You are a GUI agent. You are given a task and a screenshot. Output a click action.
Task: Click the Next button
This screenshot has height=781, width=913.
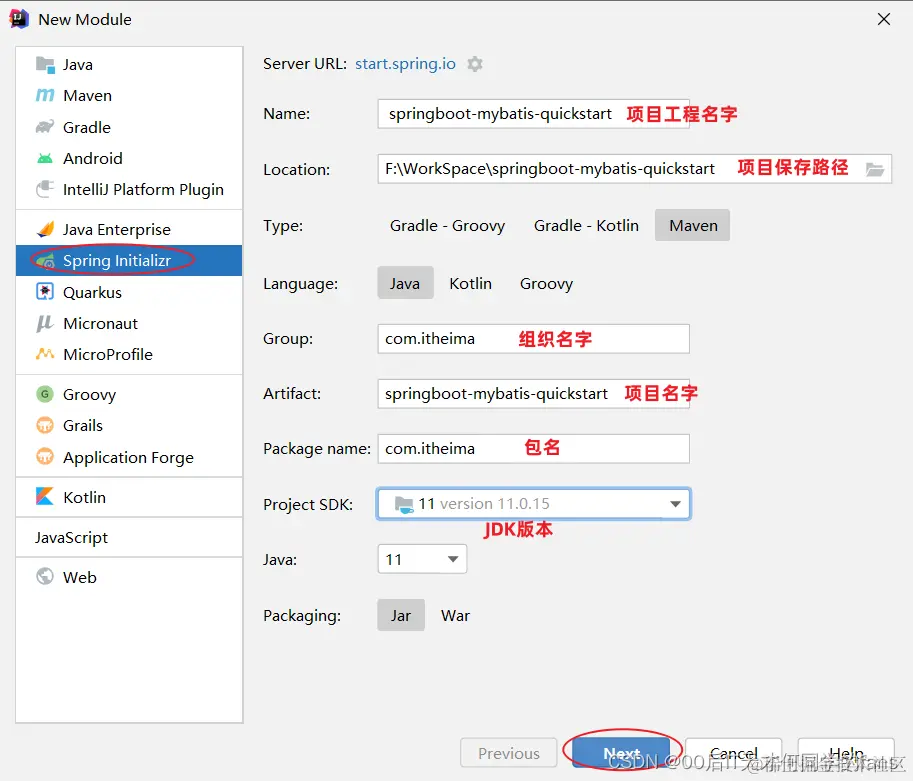621,753
